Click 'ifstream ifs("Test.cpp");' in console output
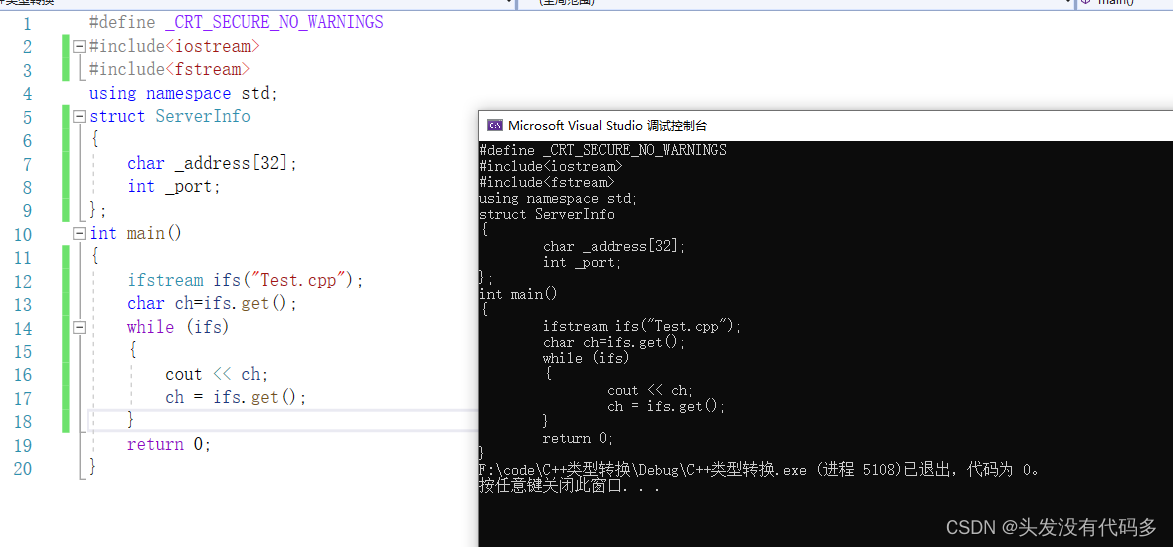1173x547 pixels. (x=642, y=327)
